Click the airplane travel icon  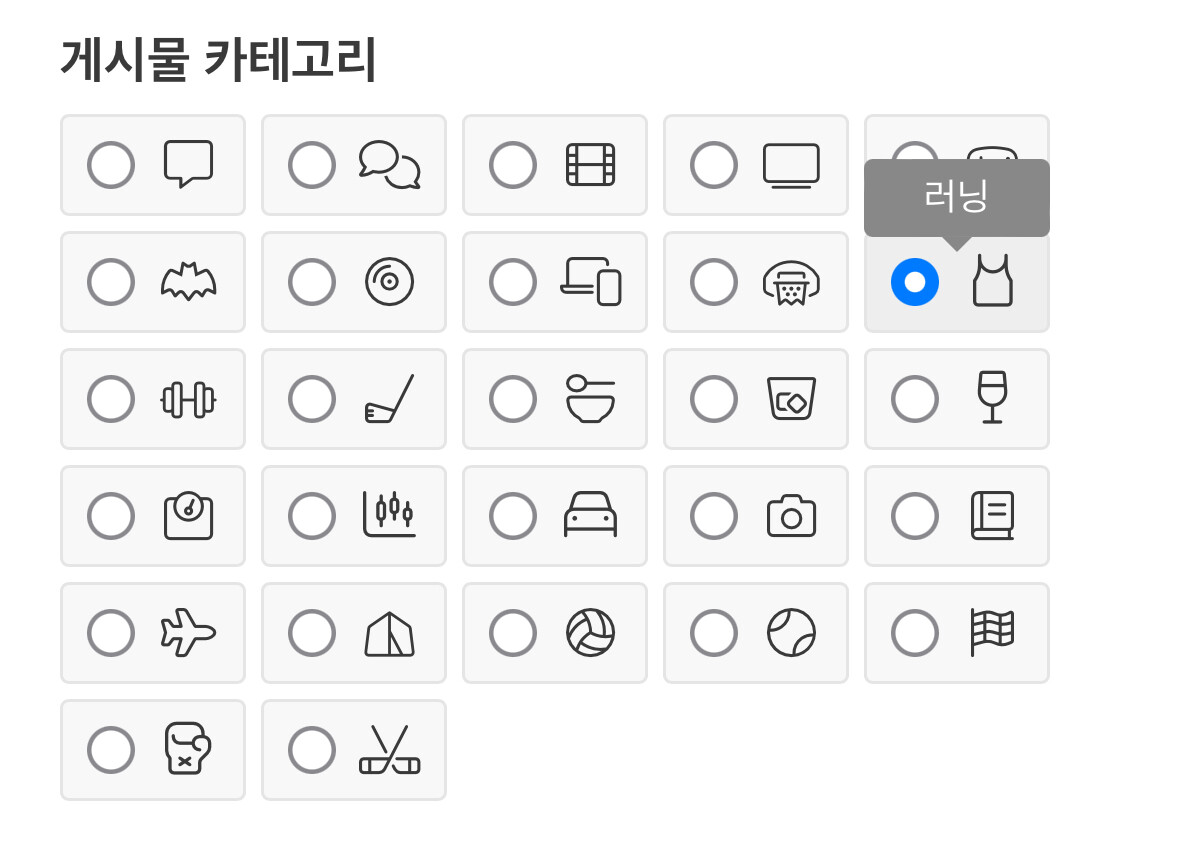188,632
